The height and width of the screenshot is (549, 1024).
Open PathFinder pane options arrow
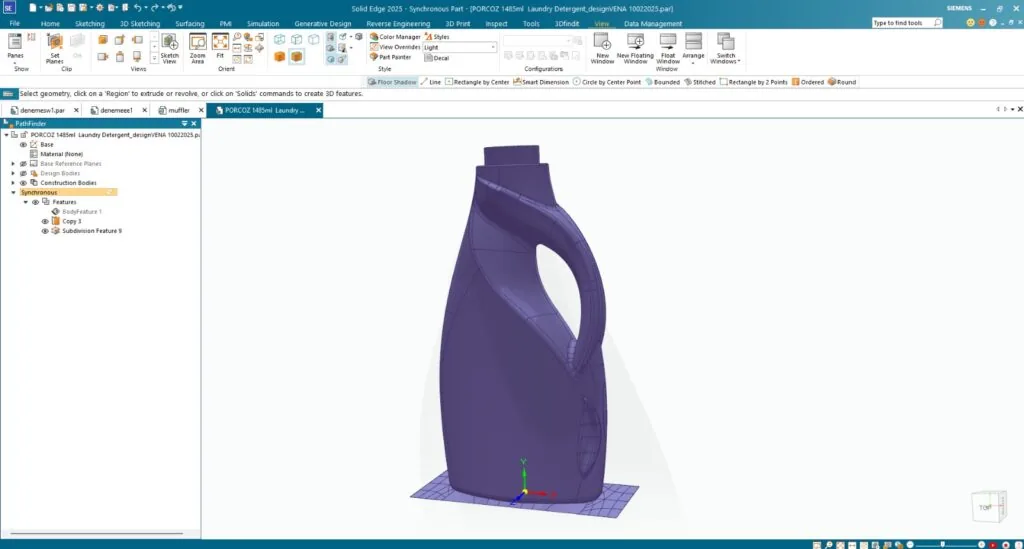point(185,123)
